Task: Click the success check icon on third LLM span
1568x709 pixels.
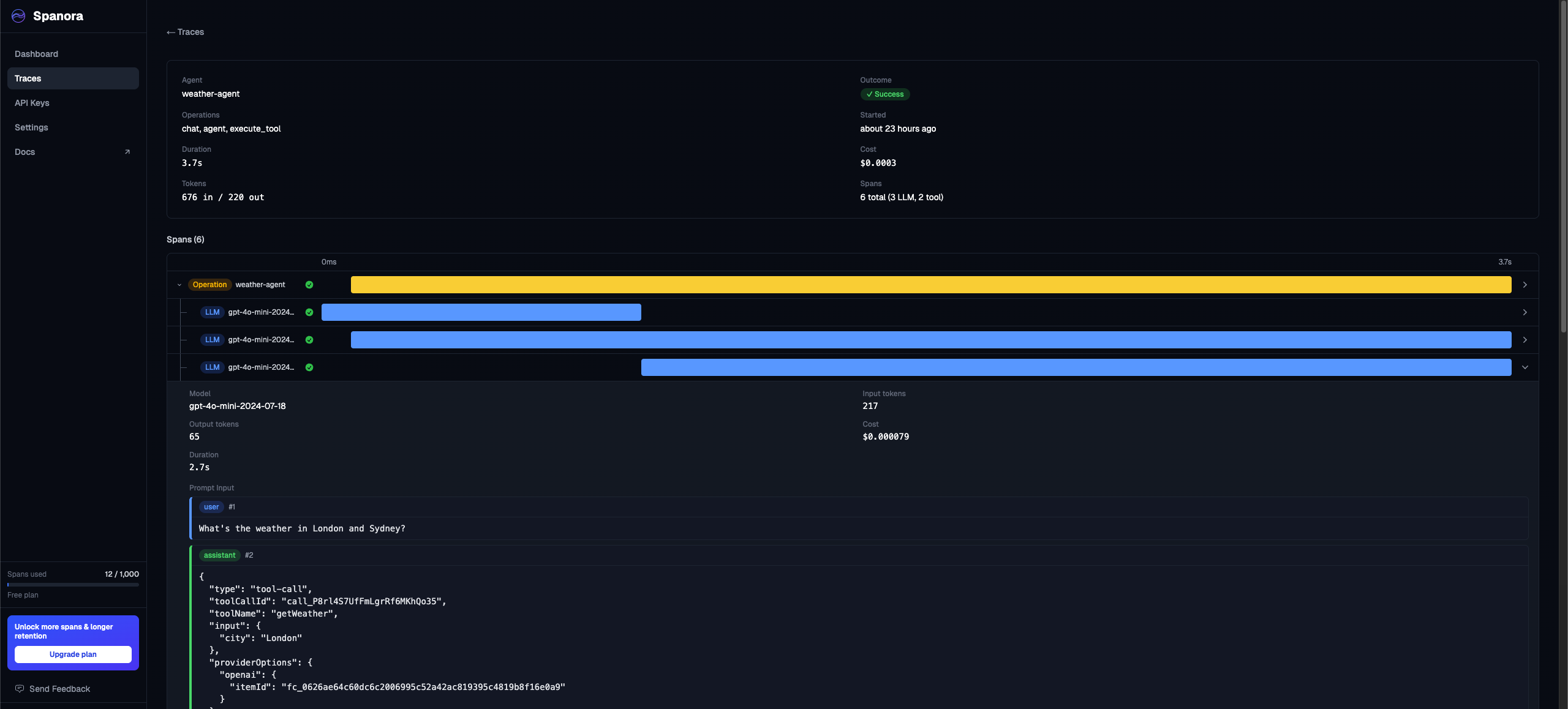Action: pyautogui.click(x=309, y=367)
